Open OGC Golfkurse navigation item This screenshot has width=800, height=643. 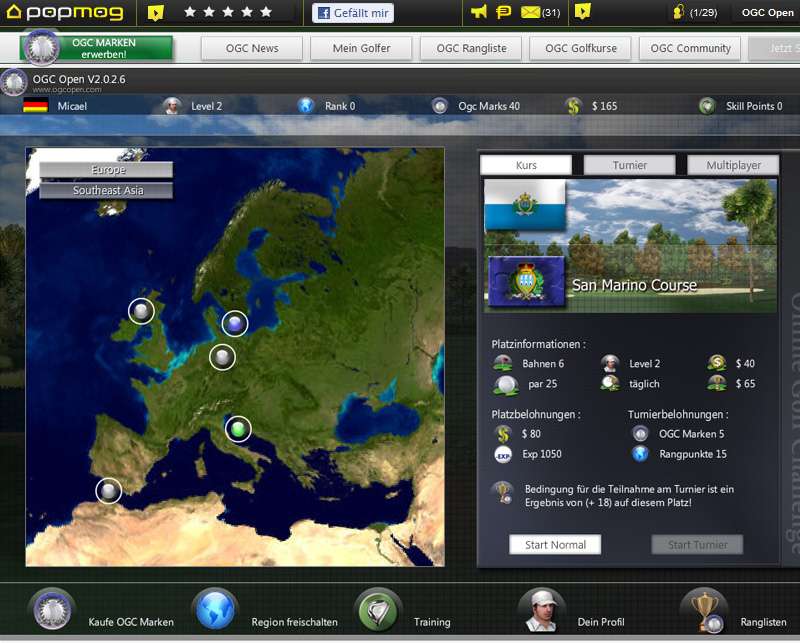(x=582, y=47)
